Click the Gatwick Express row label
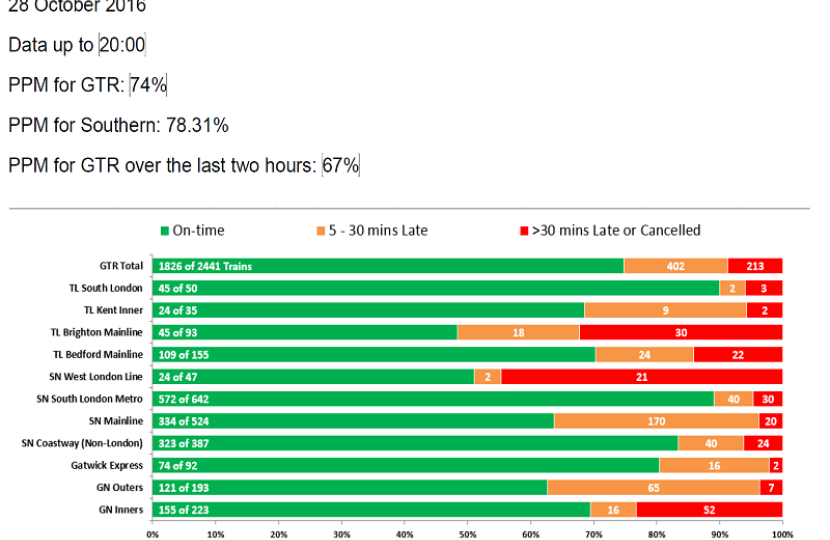The height and width of the screenshot is (540, 830). 115,465
